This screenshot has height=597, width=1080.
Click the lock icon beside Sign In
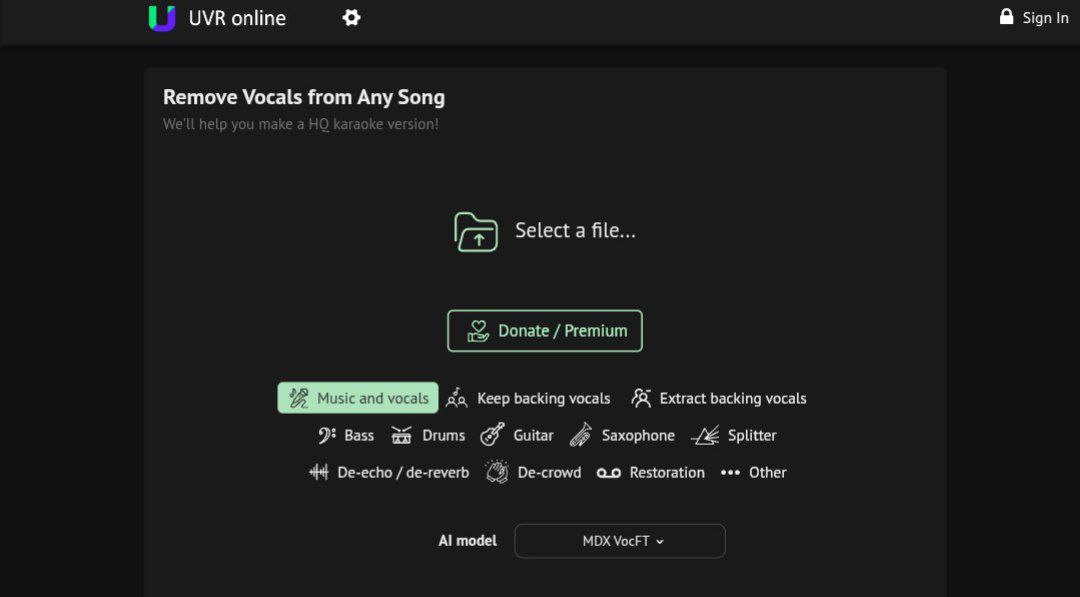point(1006,17)
